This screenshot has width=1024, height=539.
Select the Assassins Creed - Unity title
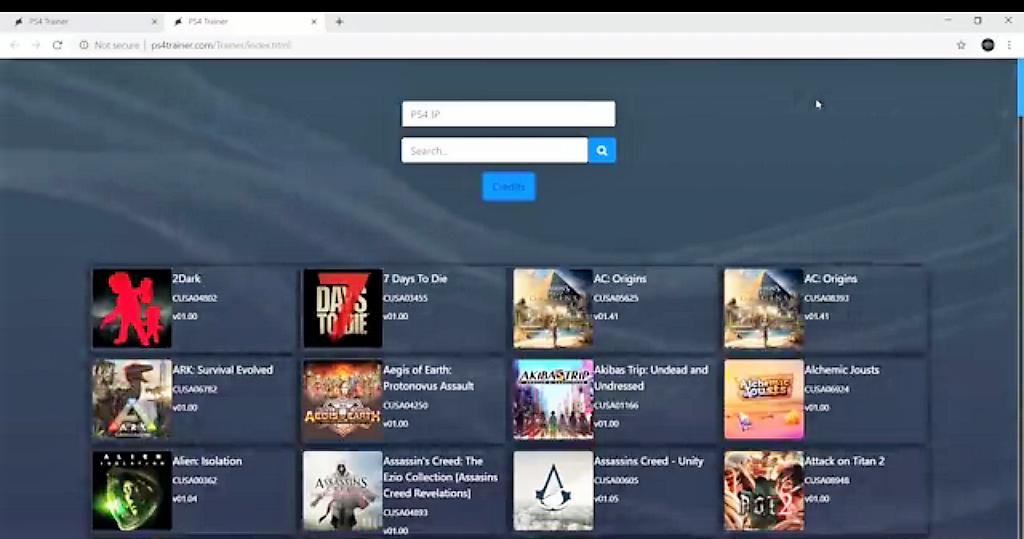point(648,461)
